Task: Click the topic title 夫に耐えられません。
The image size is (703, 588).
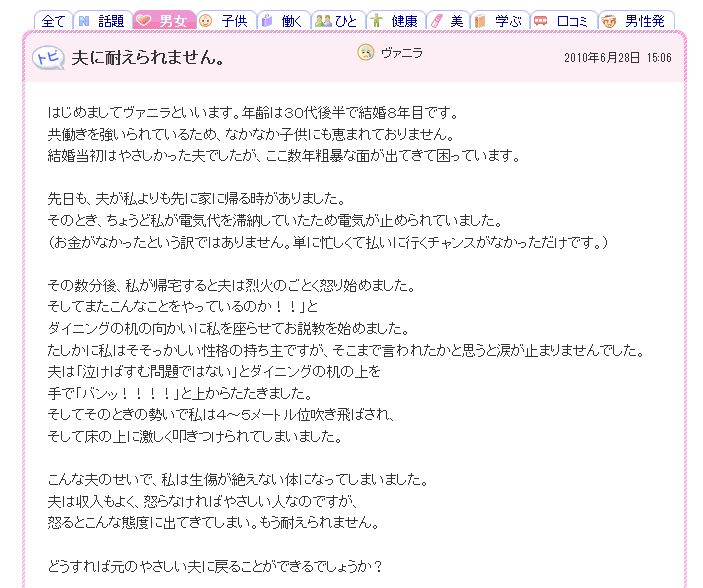Action: pos(148,57)
